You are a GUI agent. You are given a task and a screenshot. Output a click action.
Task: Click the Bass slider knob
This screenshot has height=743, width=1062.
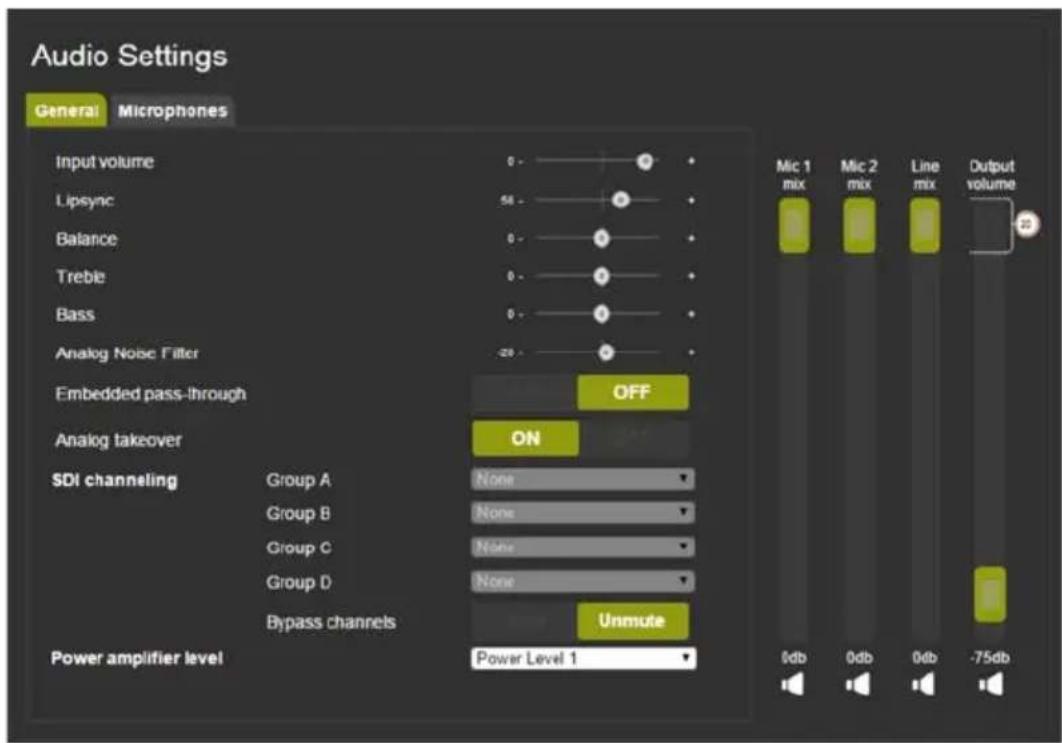point(601,314)
